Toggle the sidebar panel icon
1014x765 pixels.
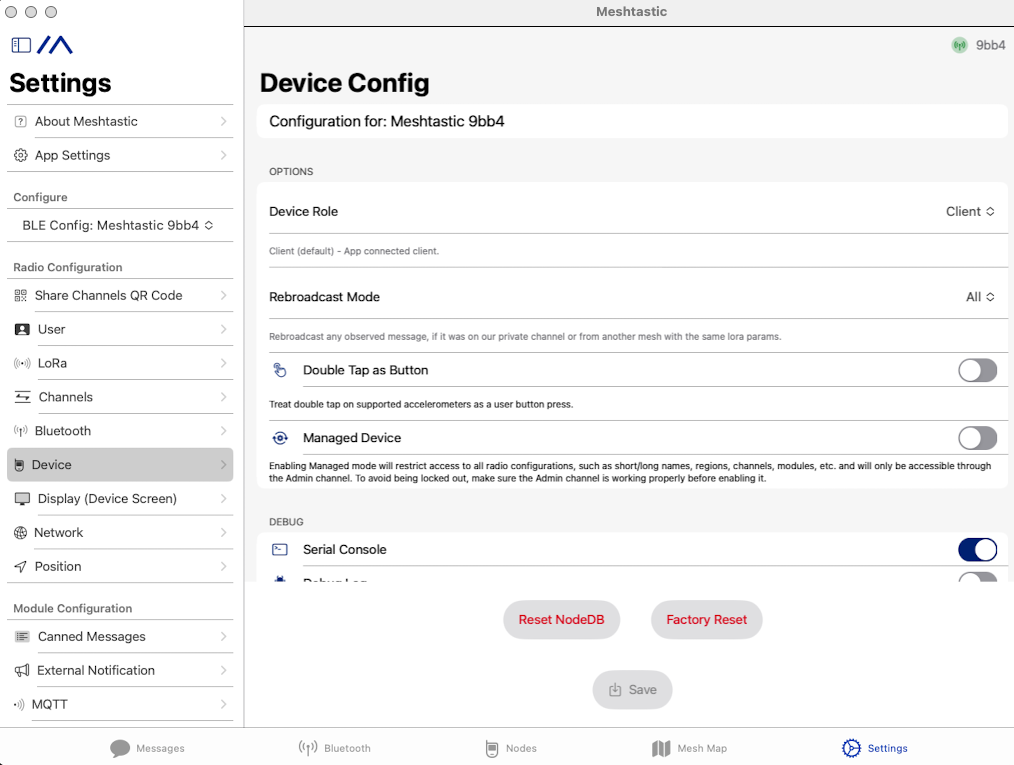click(21, 45)
